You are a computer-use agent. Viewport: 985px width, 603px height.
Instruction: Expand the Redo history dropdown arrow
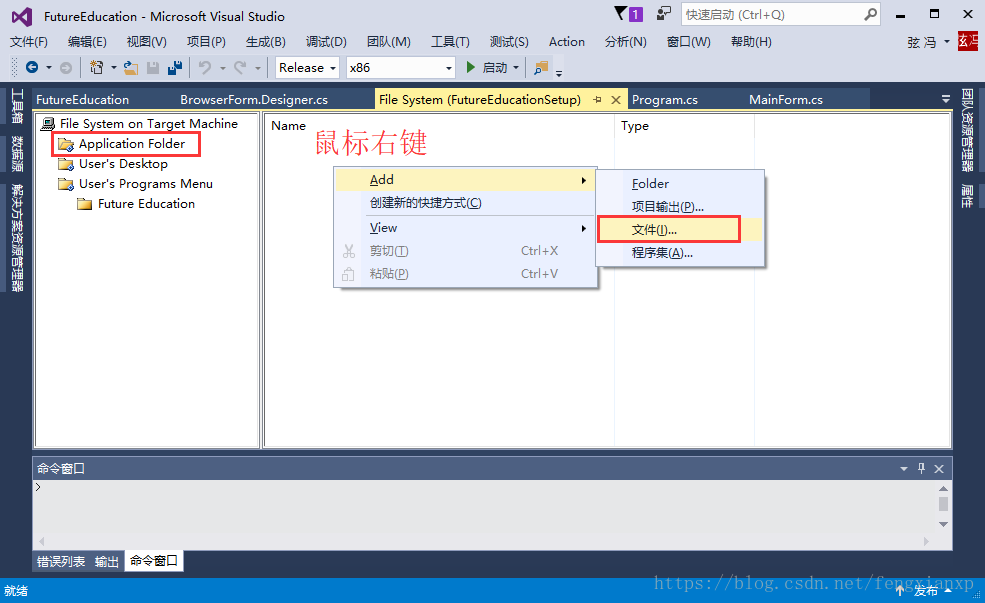tap(258, 67)
